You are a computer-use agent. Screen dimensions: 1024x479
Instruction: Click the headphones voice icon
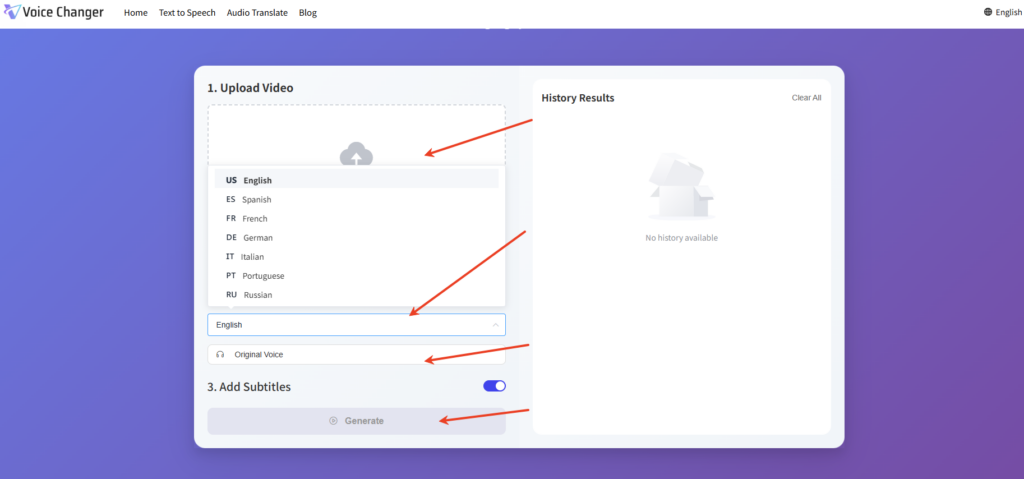tap(220, 354)
